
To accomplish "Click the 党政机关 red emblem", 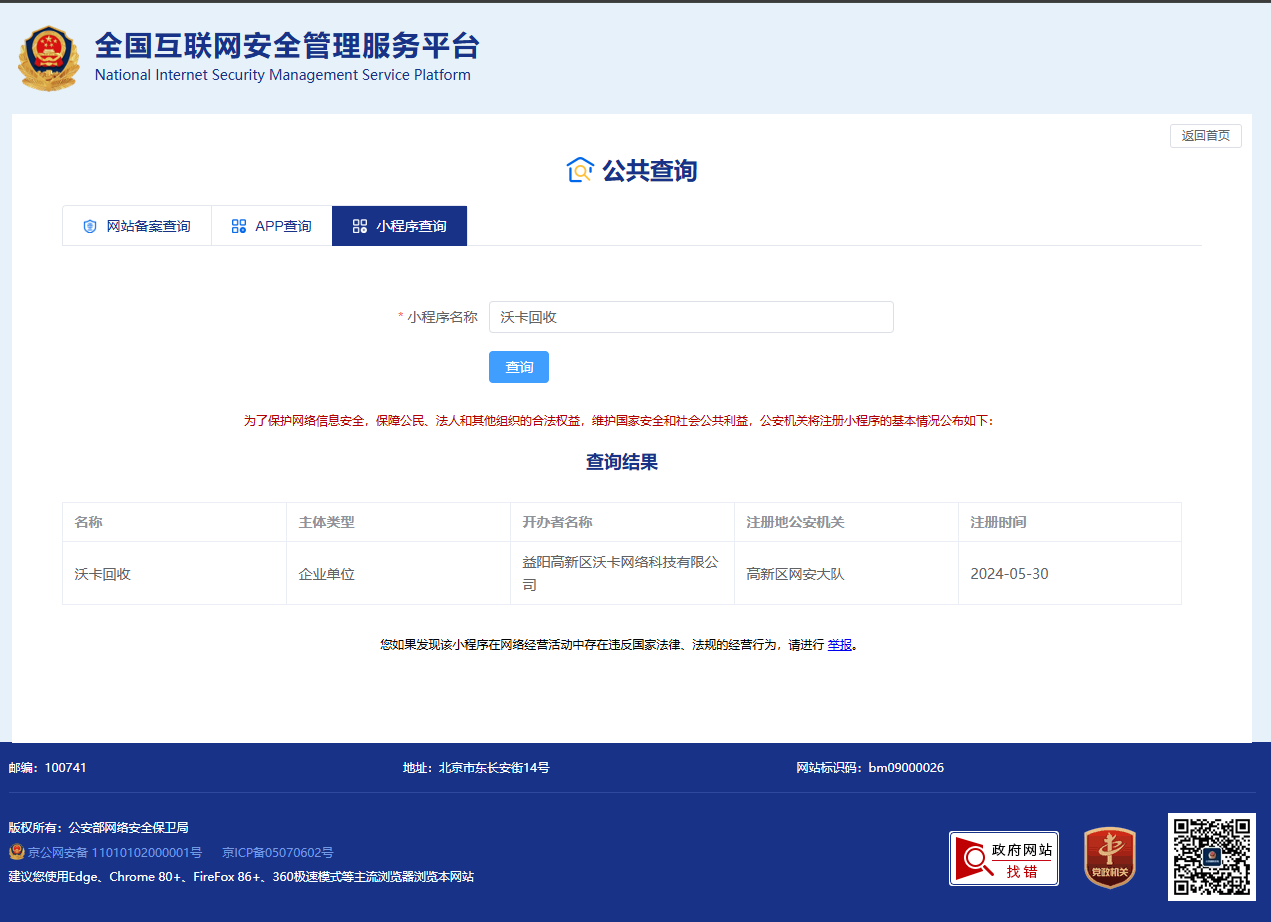I will tap(1110, 857).
